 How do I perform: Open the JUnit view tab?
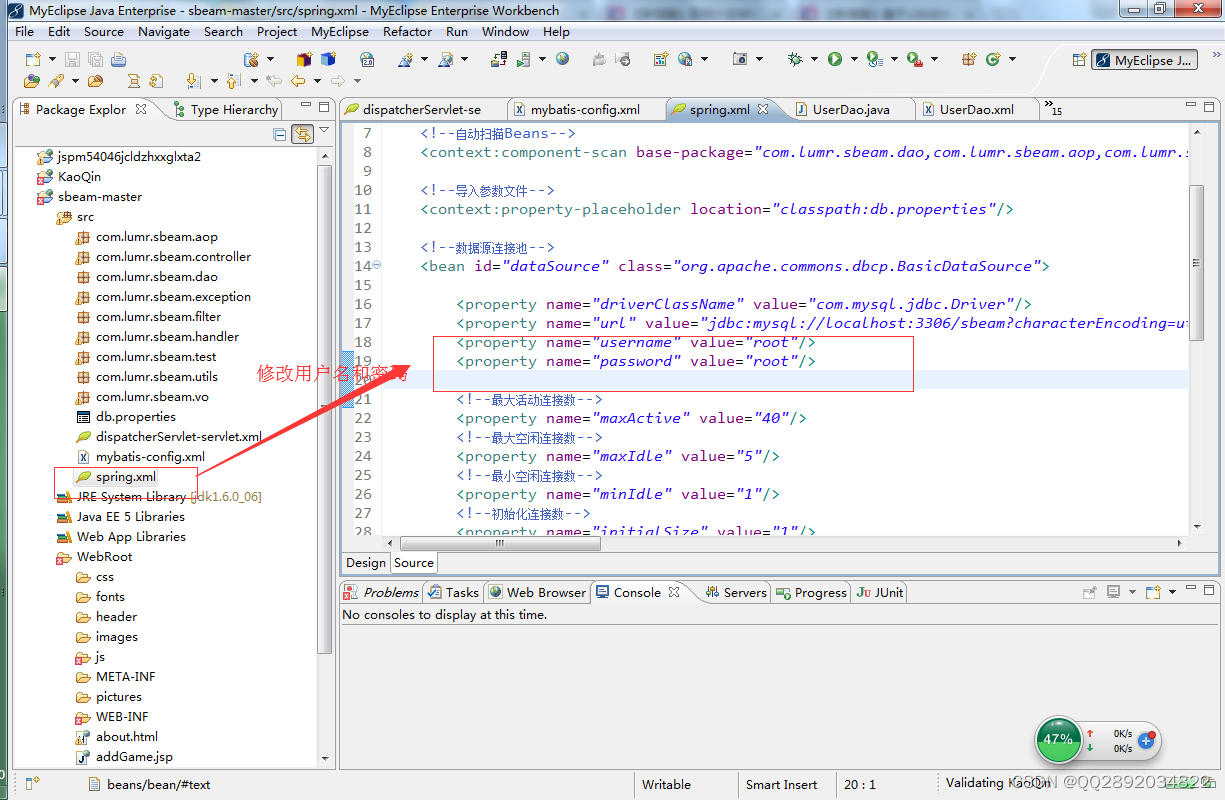880,592
